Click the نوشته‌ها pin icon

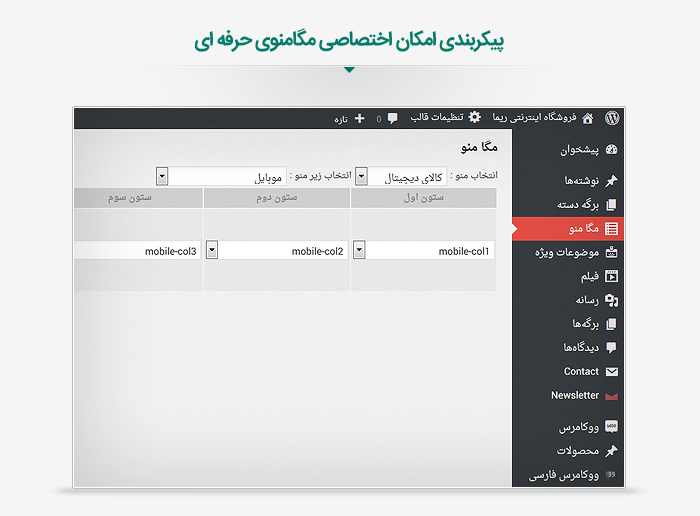[x=611, y=181]
